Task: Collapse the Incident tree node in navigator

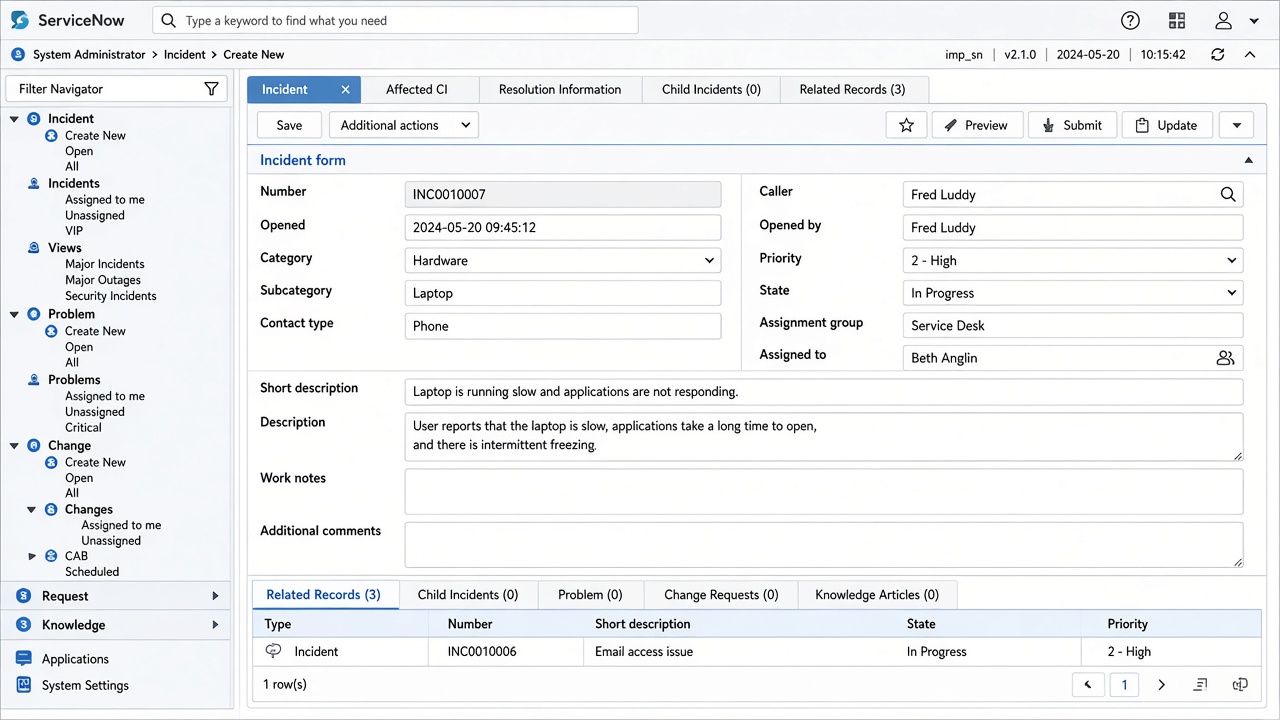Action: [x=14, y=119]
